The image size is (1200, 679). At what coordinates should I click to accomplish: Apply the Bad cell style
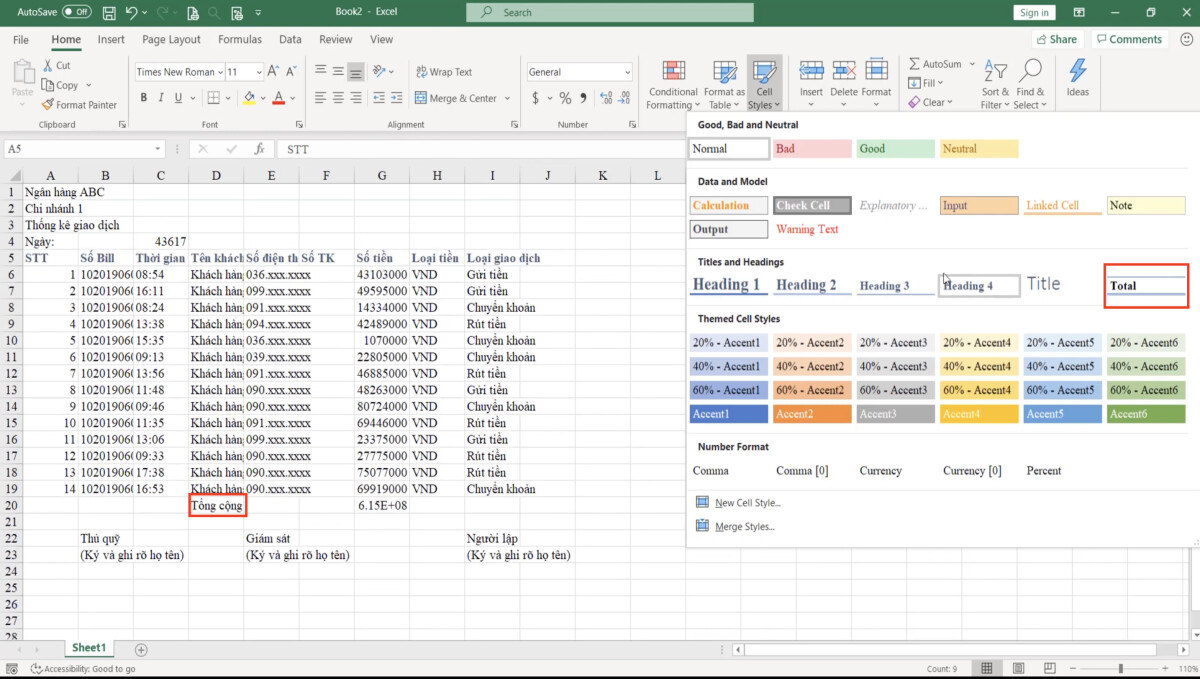pyautogui.click(x=812, y=149)
